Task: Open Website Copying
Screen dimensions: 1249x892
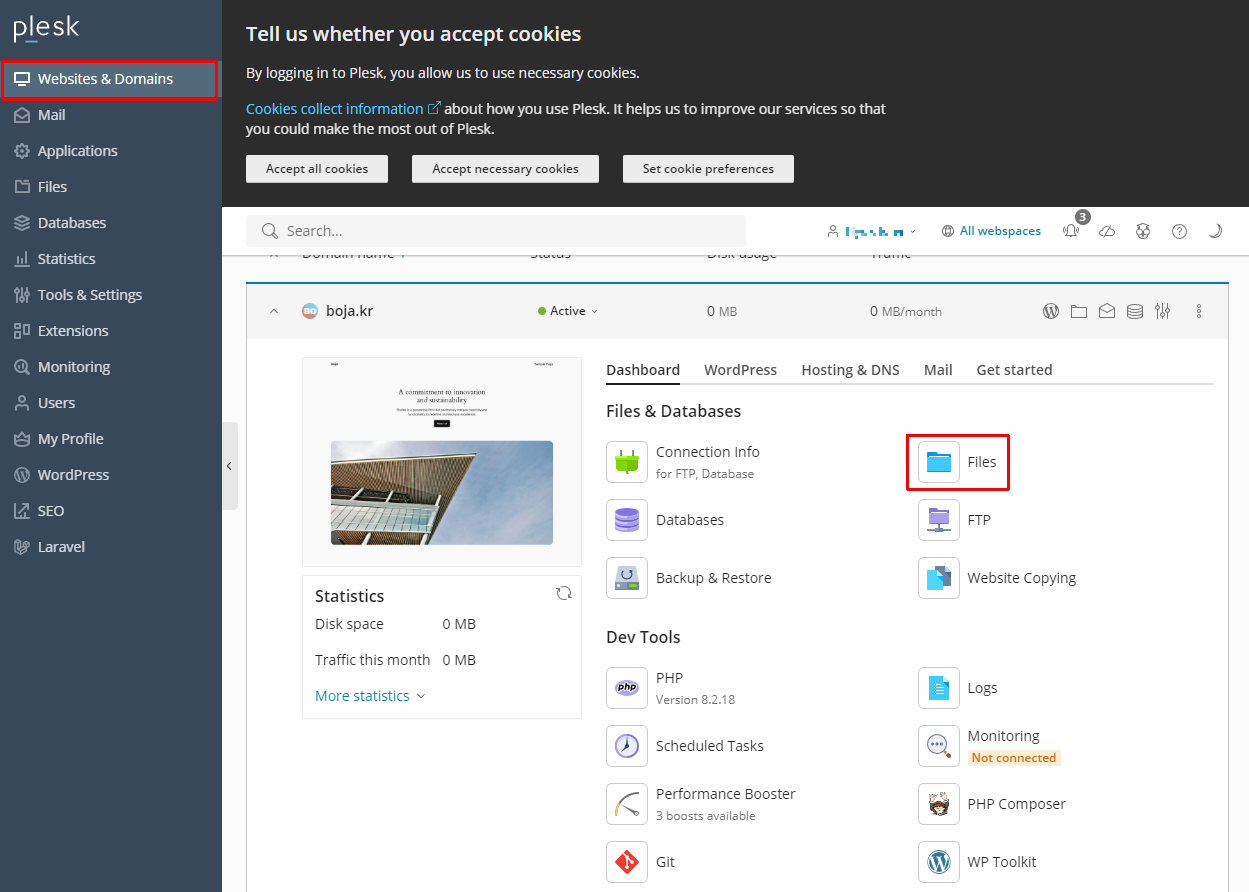Action: click(x=998, y=578)
